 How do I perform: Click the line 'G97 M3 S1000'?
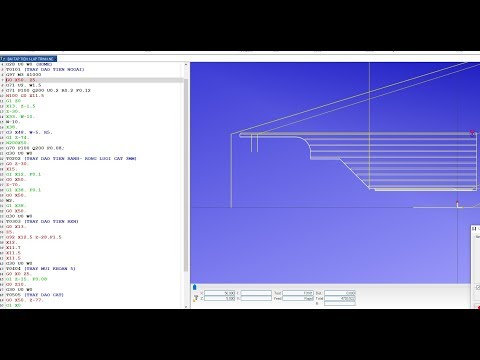[x=23, y=75]
